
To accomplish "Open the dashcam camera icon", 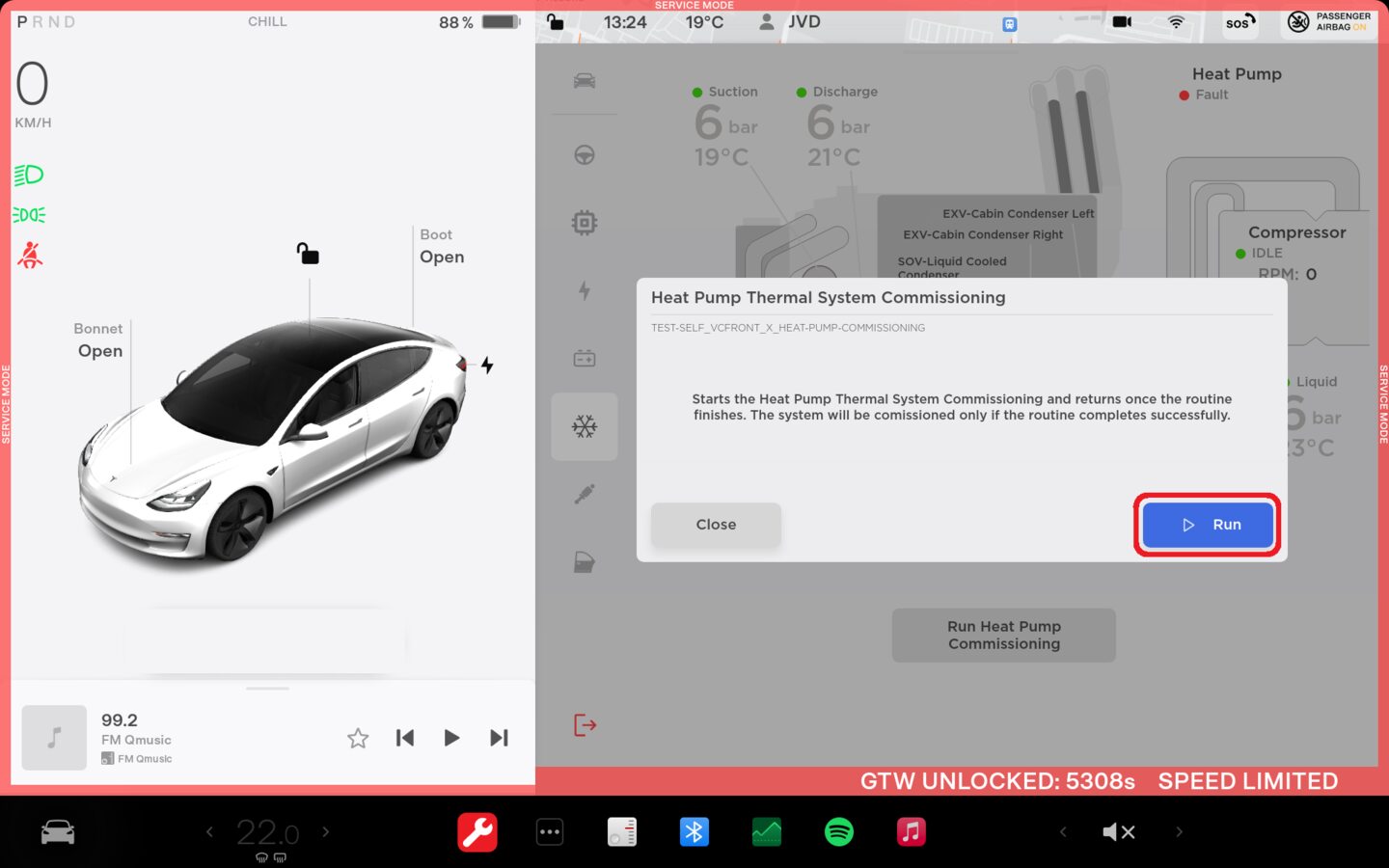I will (1122, 21).
